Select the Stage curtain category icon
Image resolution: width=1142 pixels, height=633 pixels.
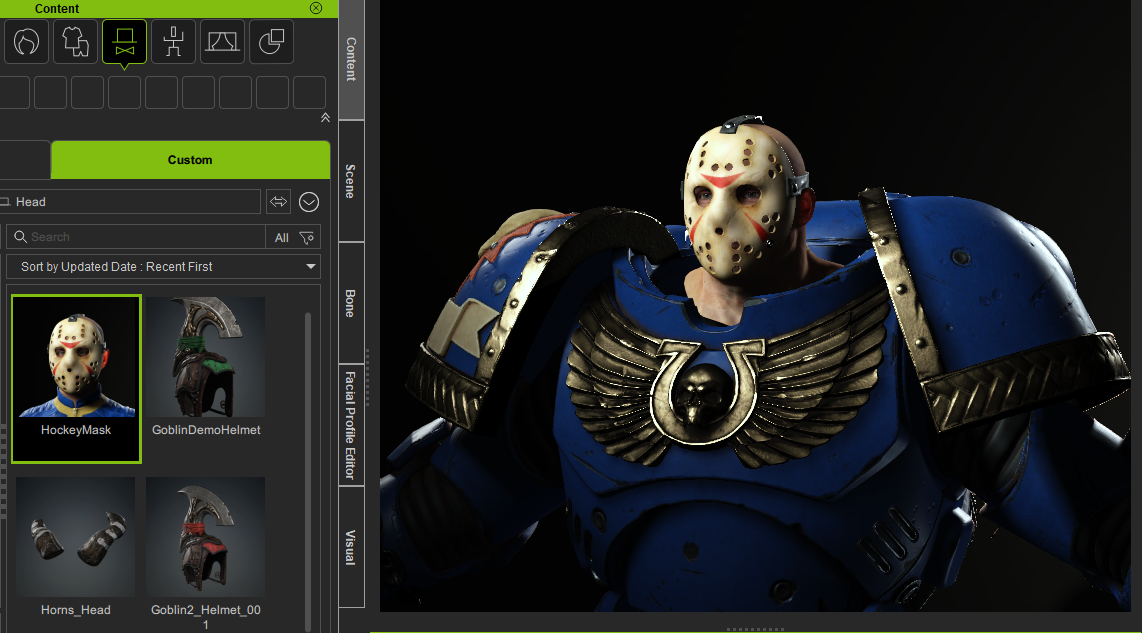pyautogui.click(x=222, y=42)
